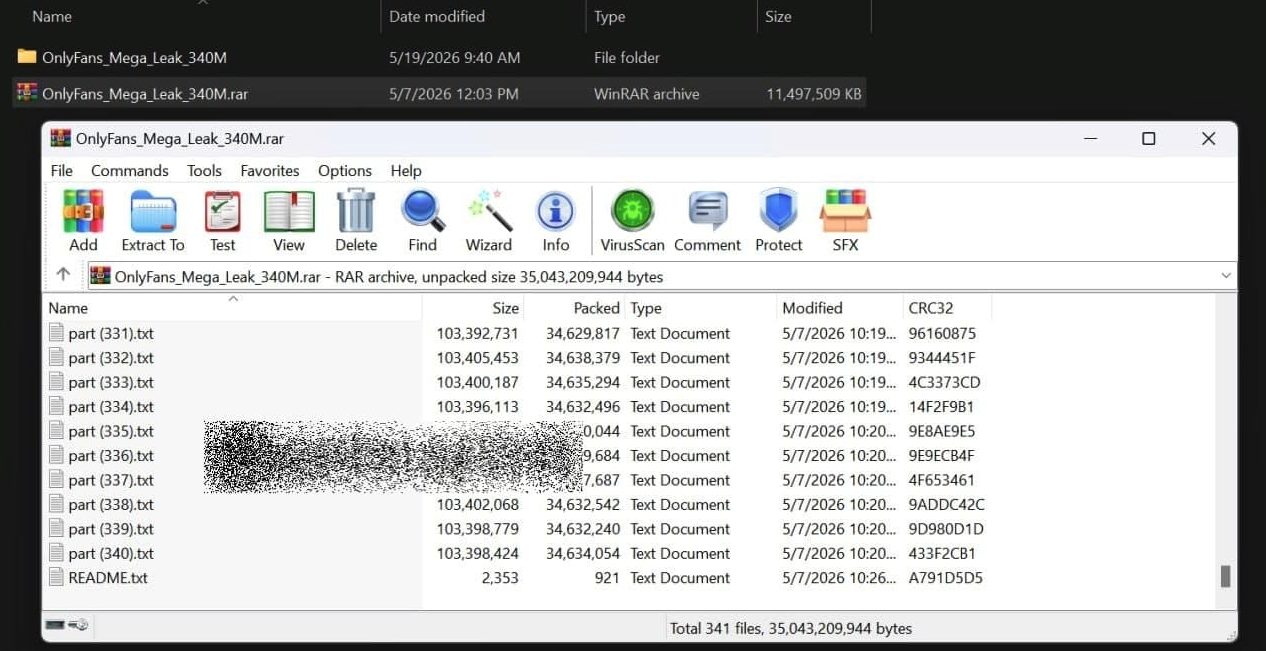Open the Help menu

pos(406,171)
